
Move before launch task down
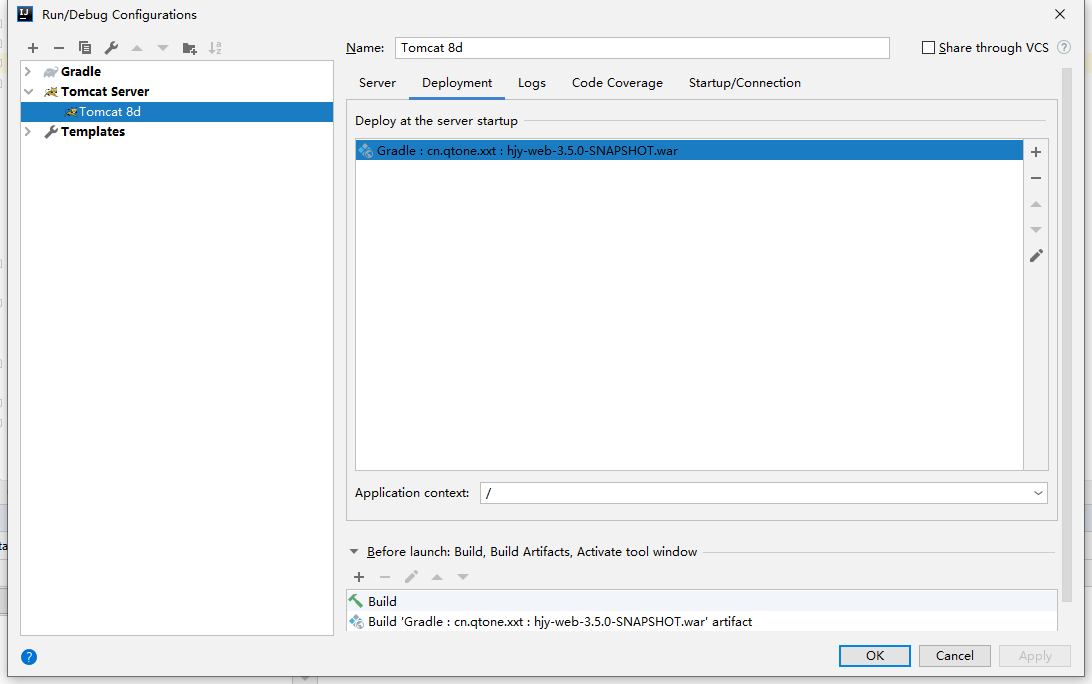[463, 577]
